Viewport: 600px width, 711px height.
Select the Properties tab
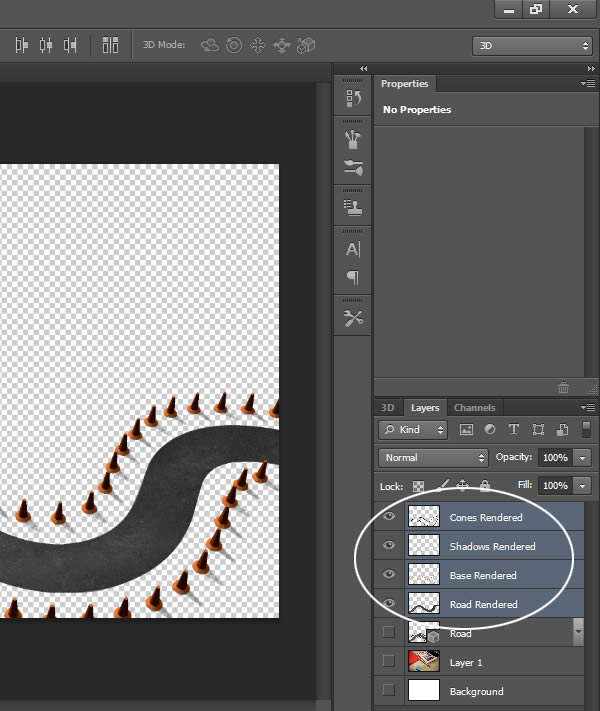[x=405, y=83]
